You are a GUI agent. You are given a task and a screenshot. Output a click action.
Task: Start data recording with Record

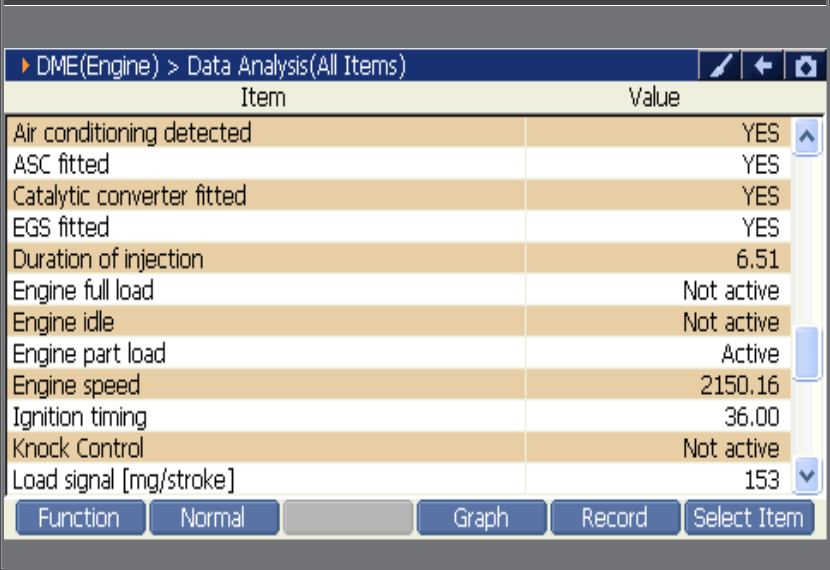point(615,518)
